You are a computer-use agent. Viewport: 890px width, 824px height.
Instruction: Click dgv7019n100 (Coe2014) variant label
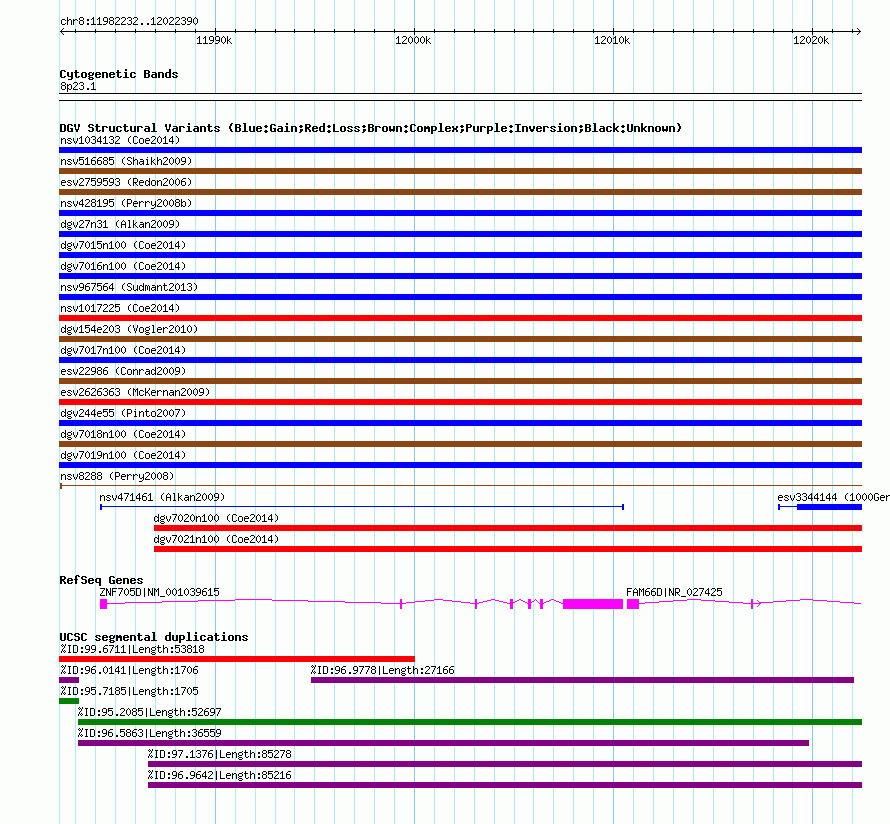[x=123, y=455]
